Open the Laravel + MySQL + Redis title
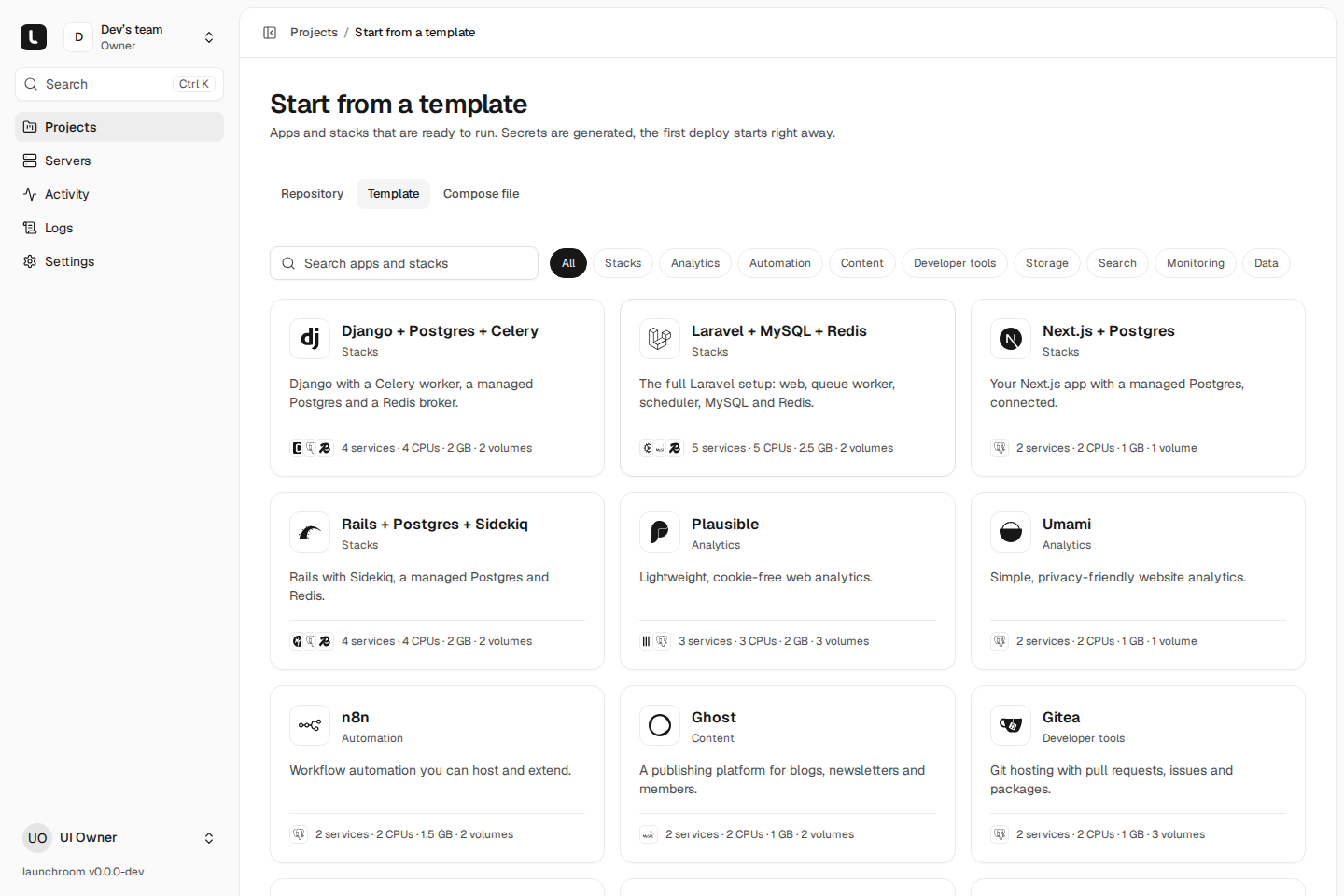Screen dimensions: 1344x896 (779, 331)
